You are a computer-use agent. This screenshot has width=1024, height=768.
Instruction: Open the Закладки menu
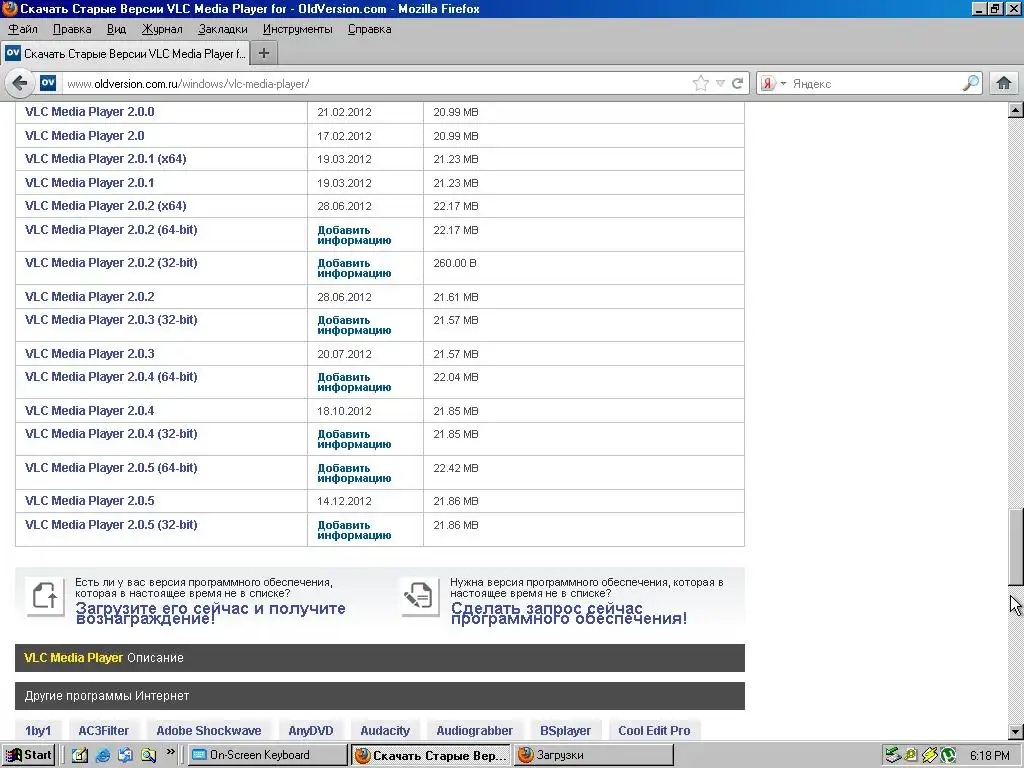223,29
